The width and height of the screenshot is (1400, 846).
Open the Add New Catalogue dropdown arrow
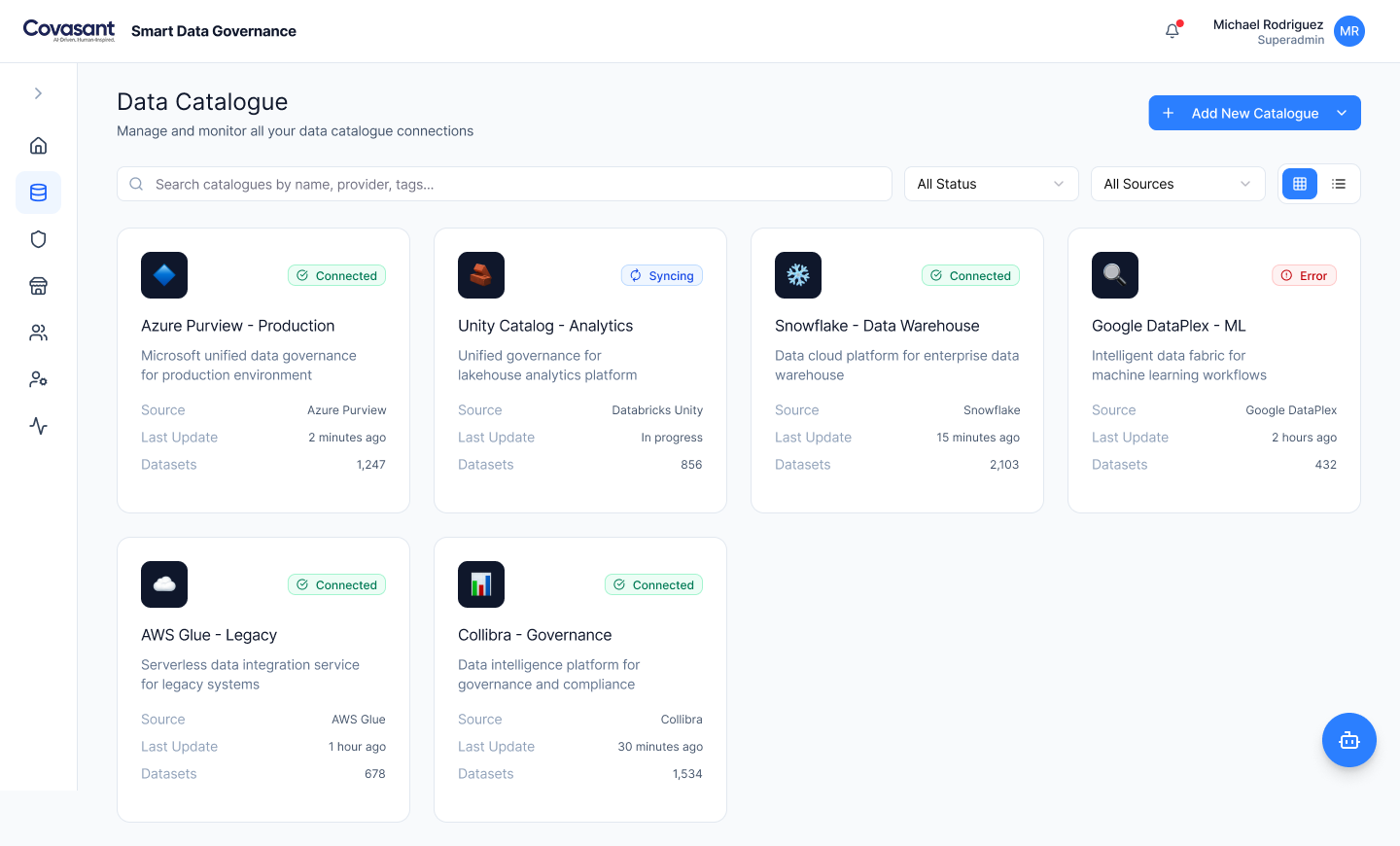[x=1342, y=113]
